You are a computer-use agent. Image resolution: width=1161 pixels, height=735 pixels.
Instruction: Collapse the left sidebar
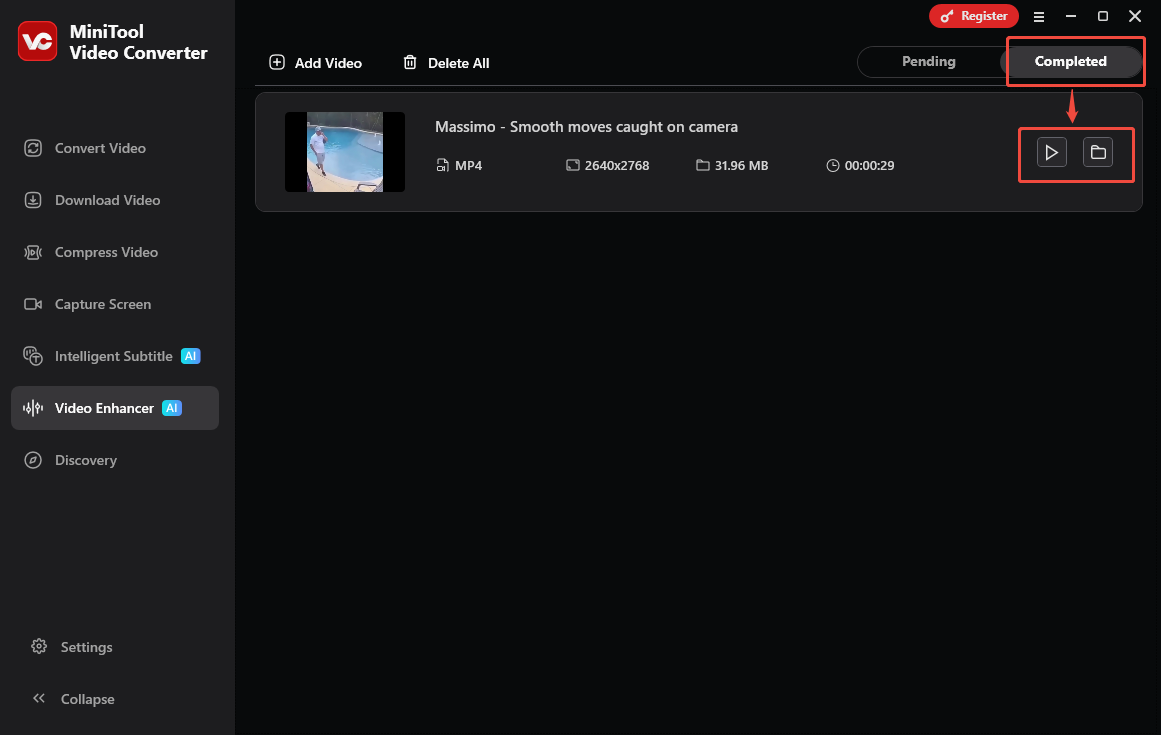click(x=73, y=699)
